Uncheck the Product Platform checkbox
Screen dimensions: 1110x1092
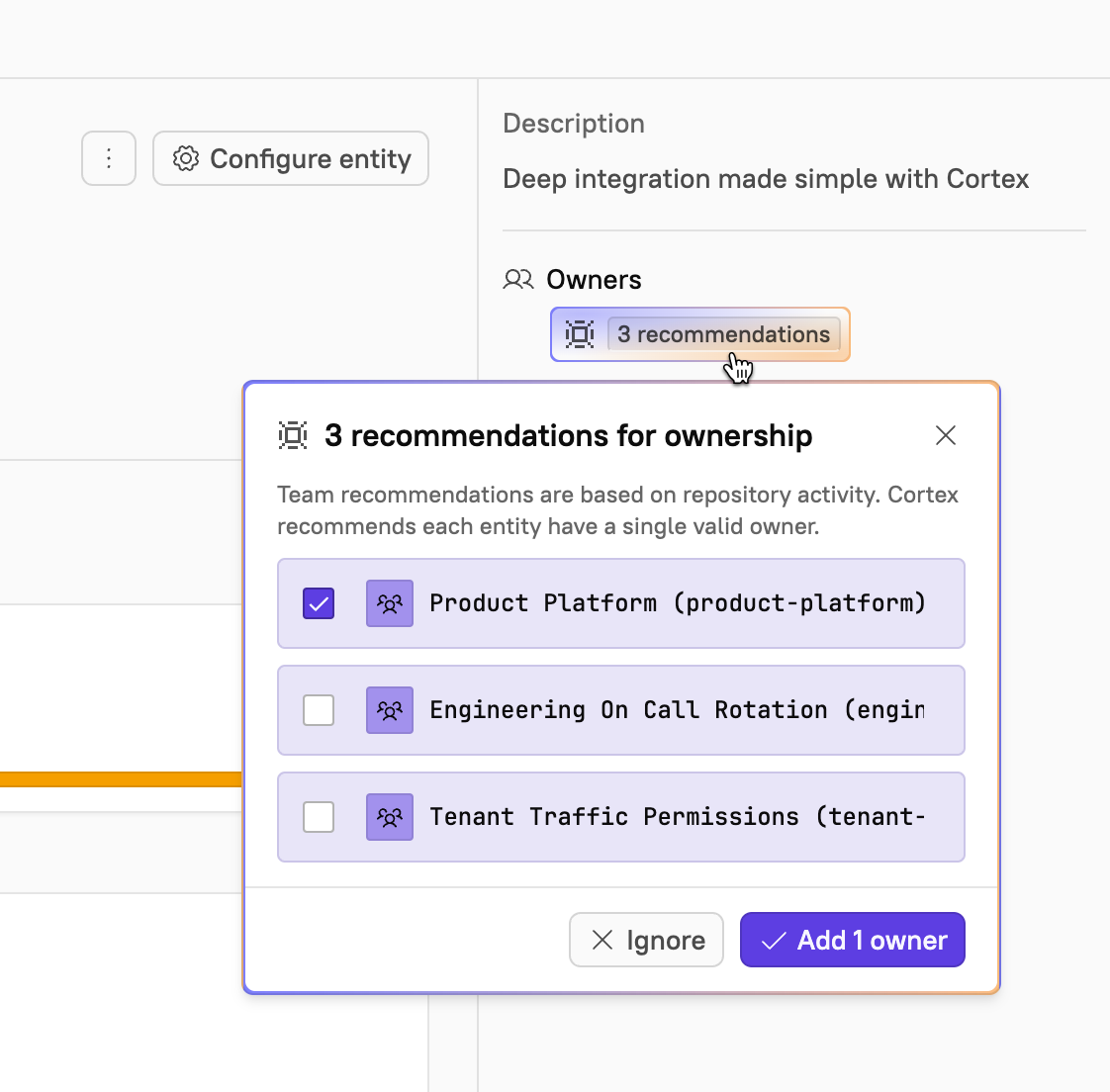[319, 603]
